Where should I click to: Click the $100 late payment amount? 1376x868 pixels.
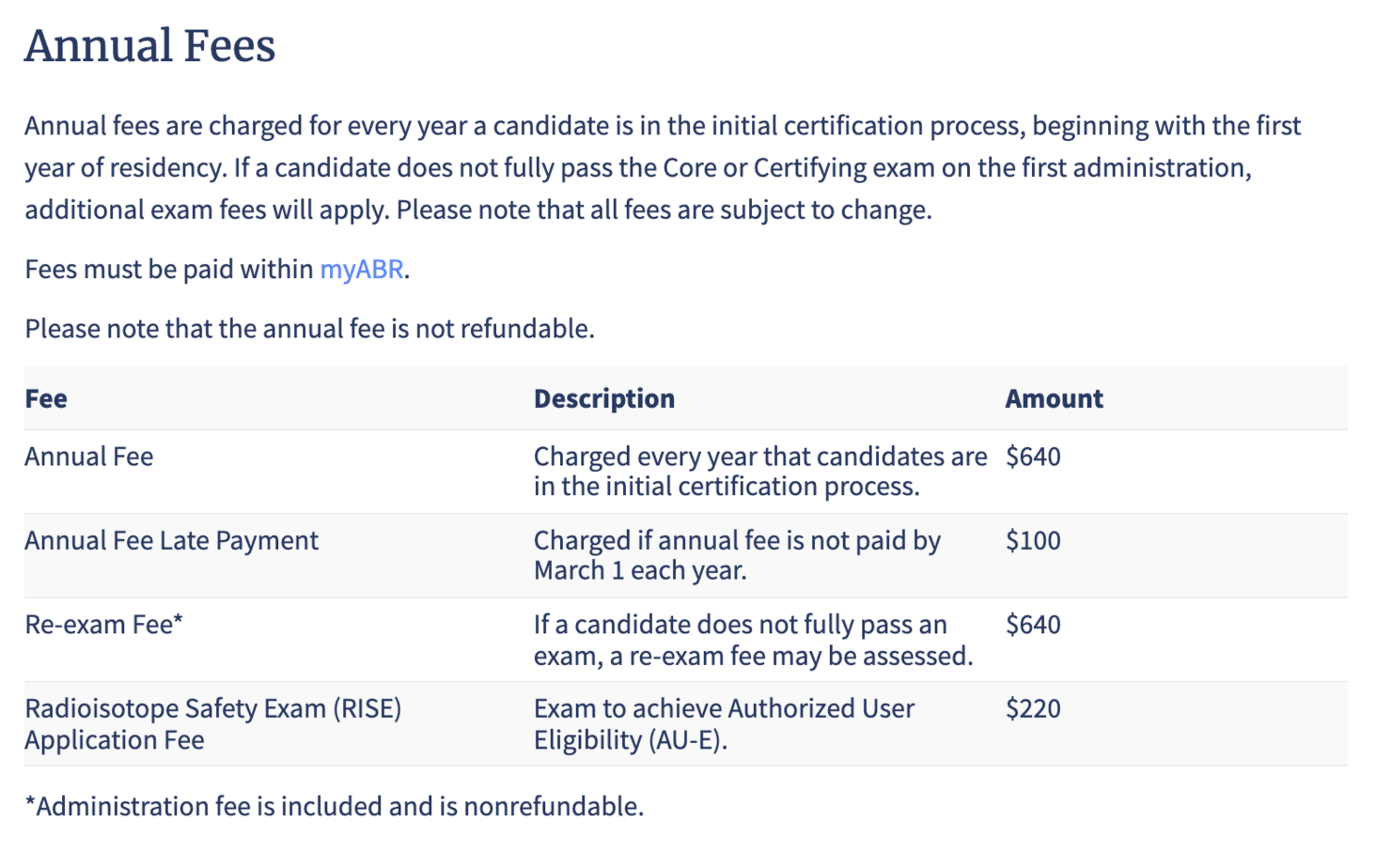coord(1032,541)
